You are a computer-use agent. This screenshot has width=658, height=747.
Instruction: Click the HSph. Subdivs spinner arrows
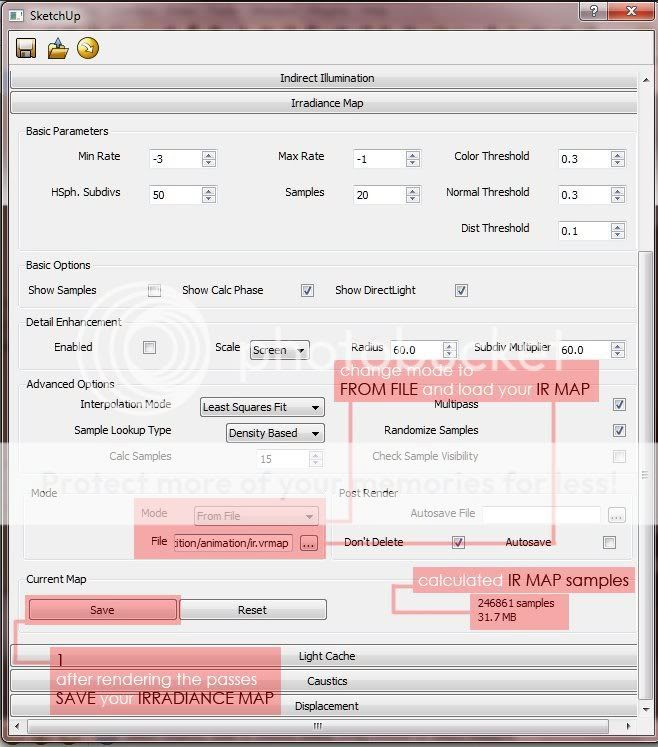pyautogui.click(x=209, y=194)
